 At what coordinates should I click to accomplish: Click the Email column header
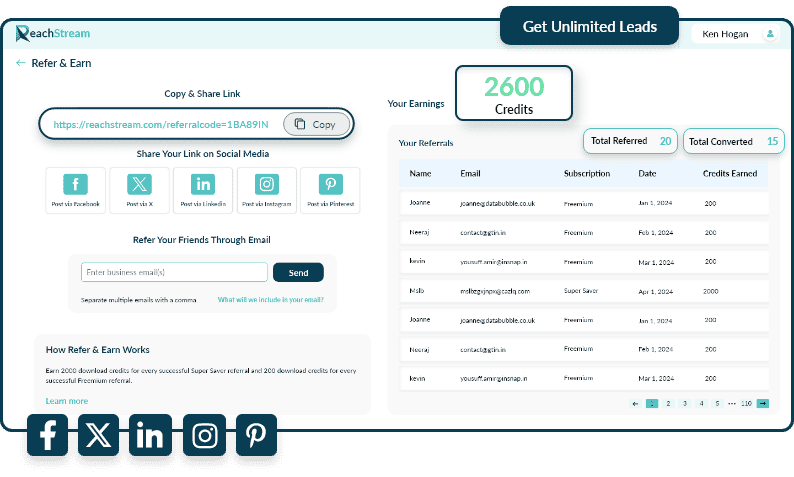coord(470,173)
